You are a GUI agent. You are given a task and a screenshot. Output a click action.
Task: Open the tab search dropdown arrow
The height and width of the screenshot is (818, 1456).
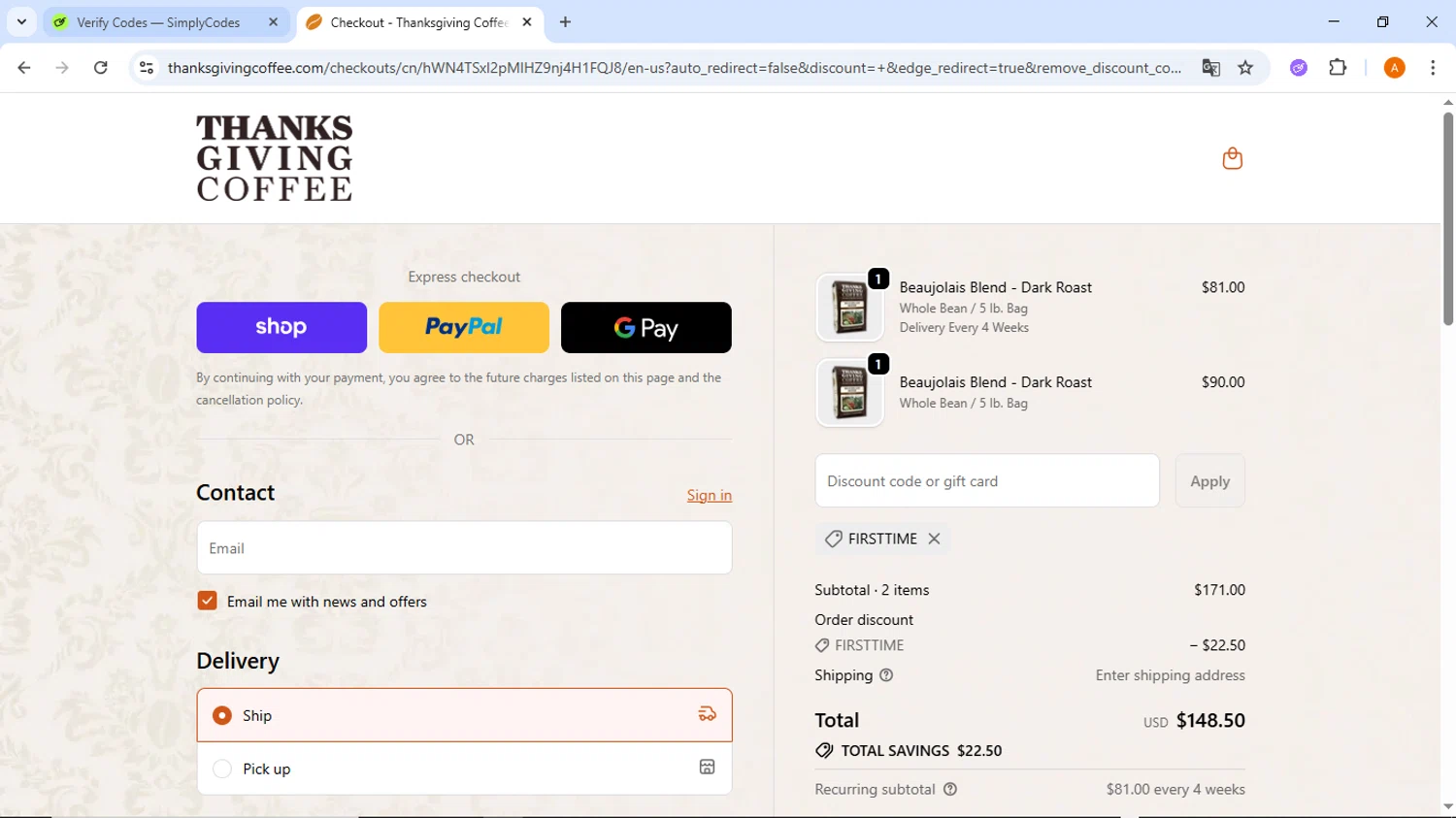point(21,21)
